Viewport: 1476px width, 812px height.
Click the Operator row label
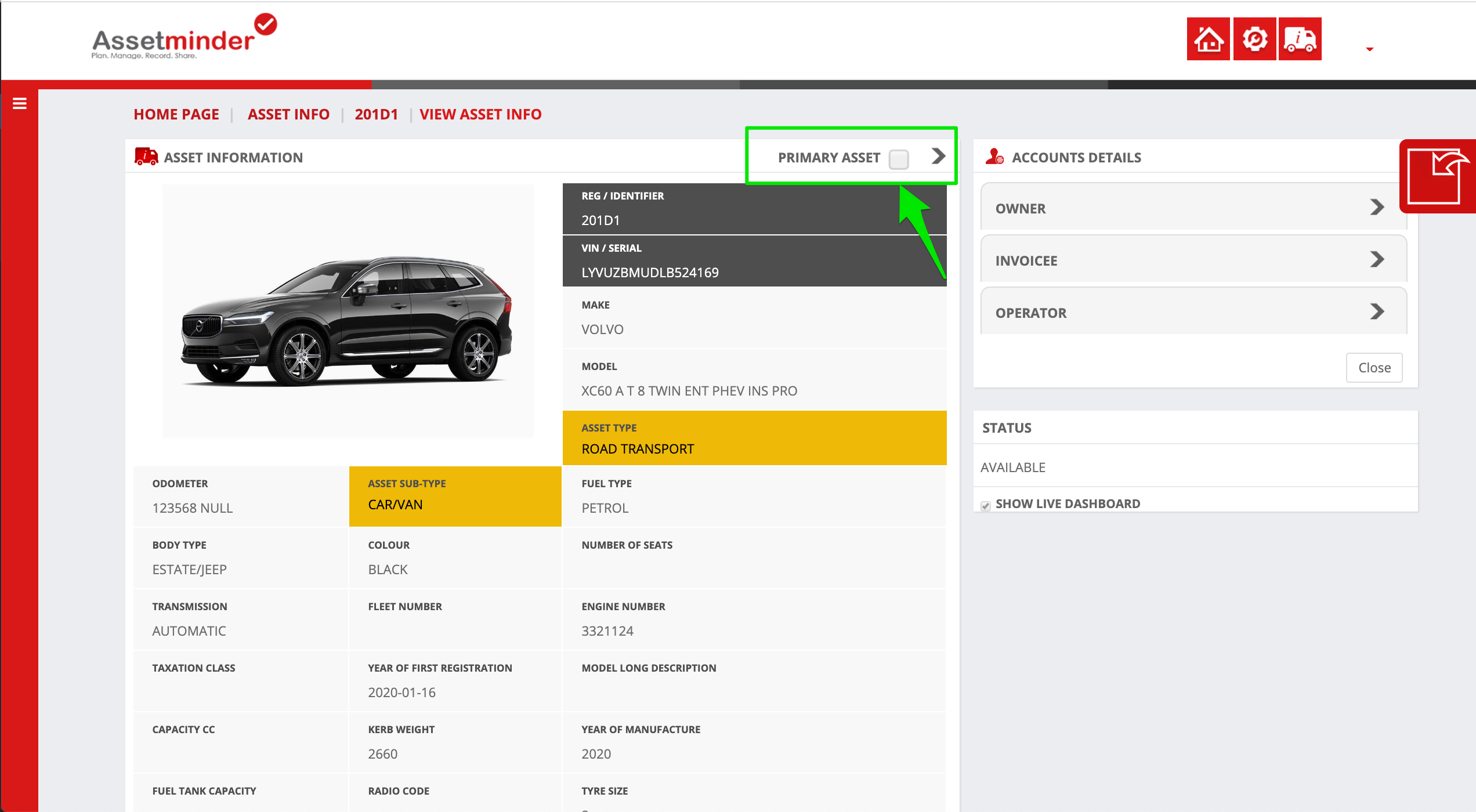(1030, 313)
